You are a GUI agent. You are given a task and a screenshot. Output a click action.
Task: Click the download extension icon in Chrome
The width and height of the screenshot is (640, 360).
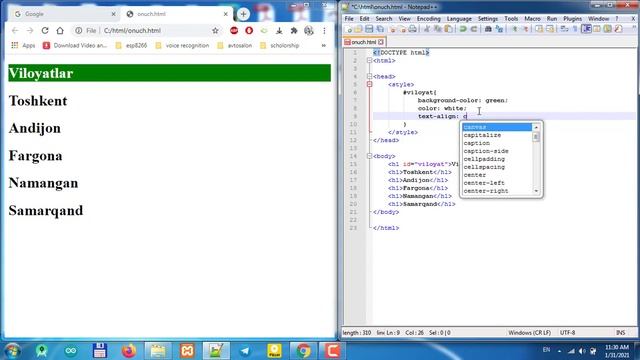[279, 31]
